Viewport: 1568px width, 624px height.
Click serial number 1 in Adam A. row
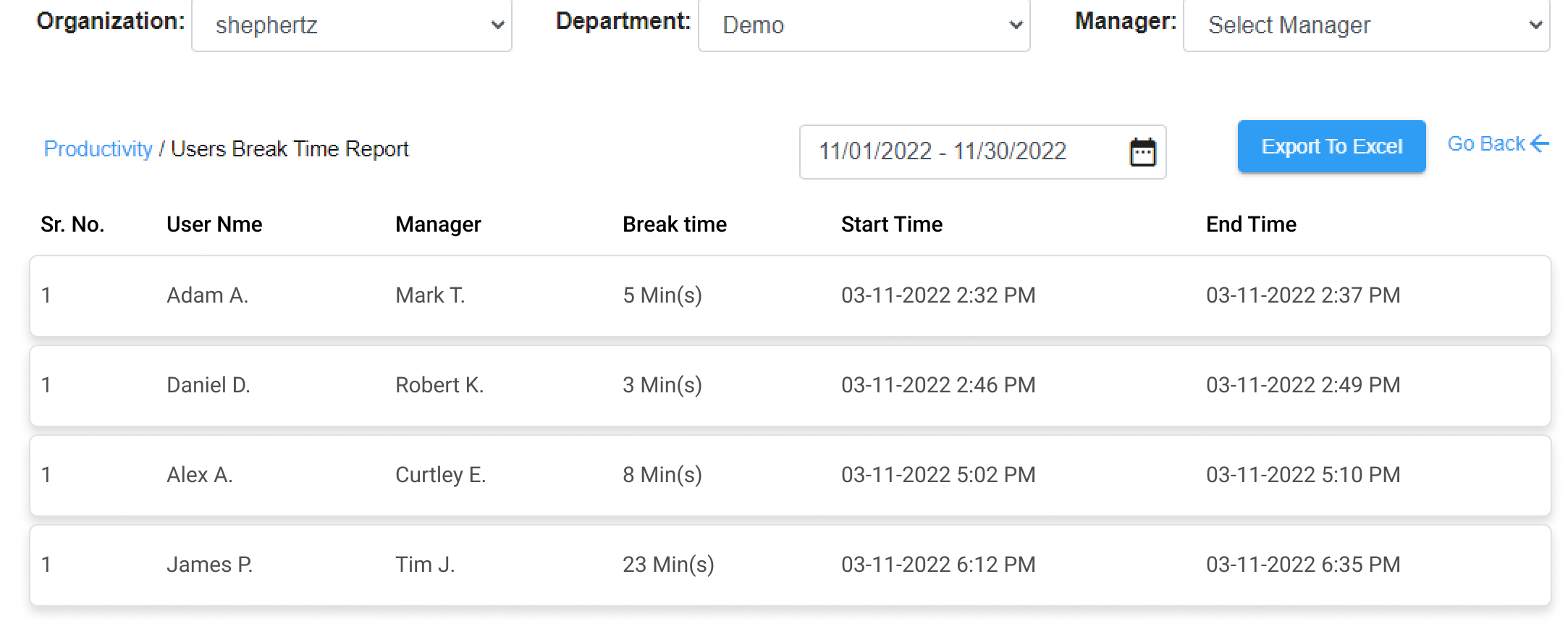[46, 295]
